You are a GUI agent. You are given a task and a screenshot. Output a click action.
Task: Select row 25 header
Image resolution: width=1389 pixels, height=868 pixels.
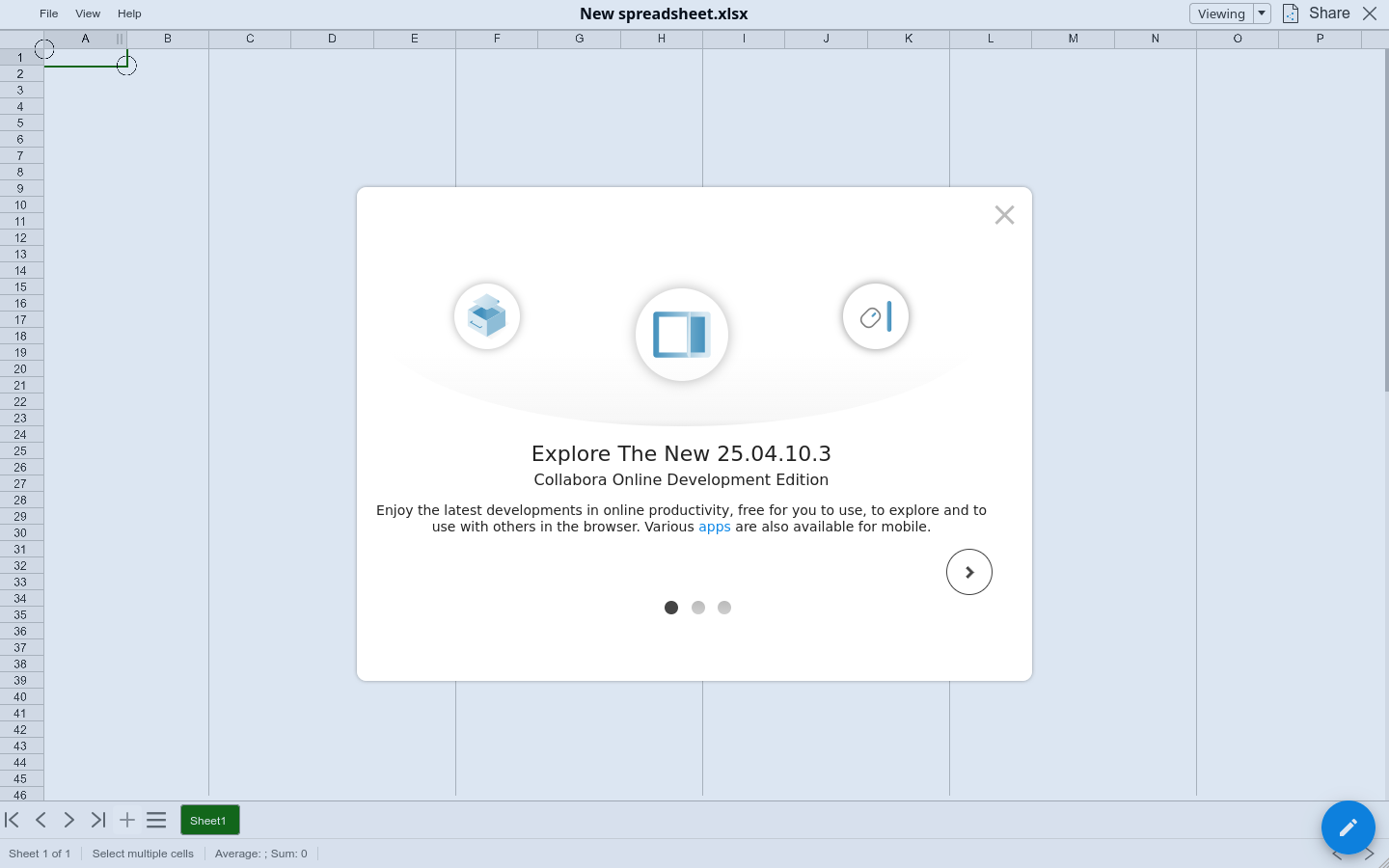click(x=20, y=451)
